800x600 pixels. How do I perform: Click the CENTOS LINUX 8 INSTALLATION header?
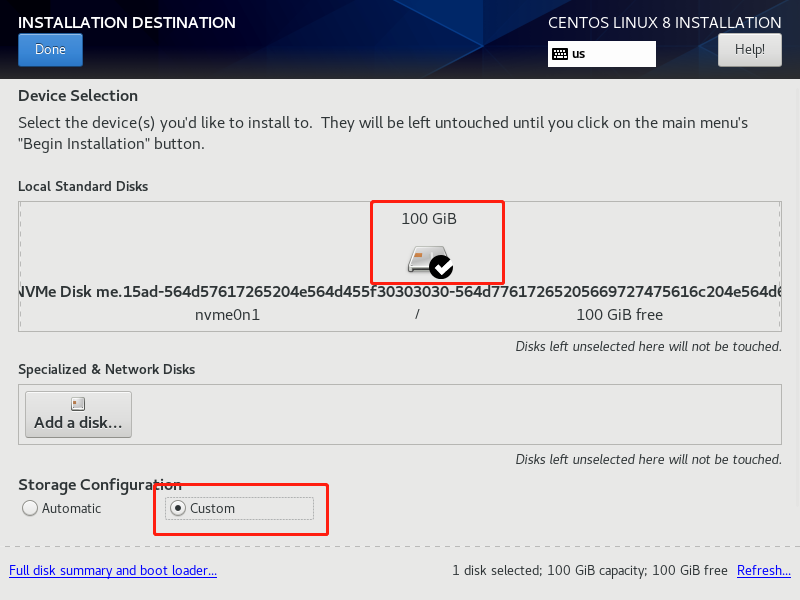pos(664,22)
